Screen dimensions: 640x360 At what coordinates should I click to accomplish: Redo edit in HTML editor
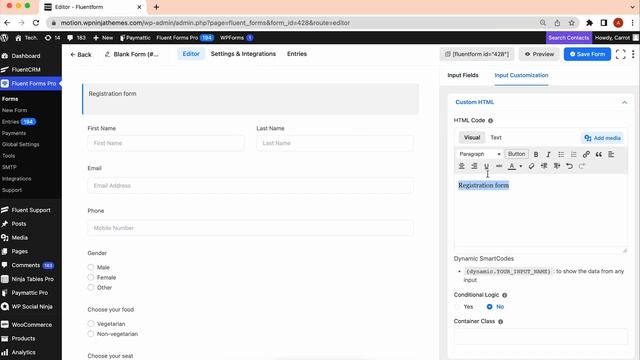pos(582,166)
